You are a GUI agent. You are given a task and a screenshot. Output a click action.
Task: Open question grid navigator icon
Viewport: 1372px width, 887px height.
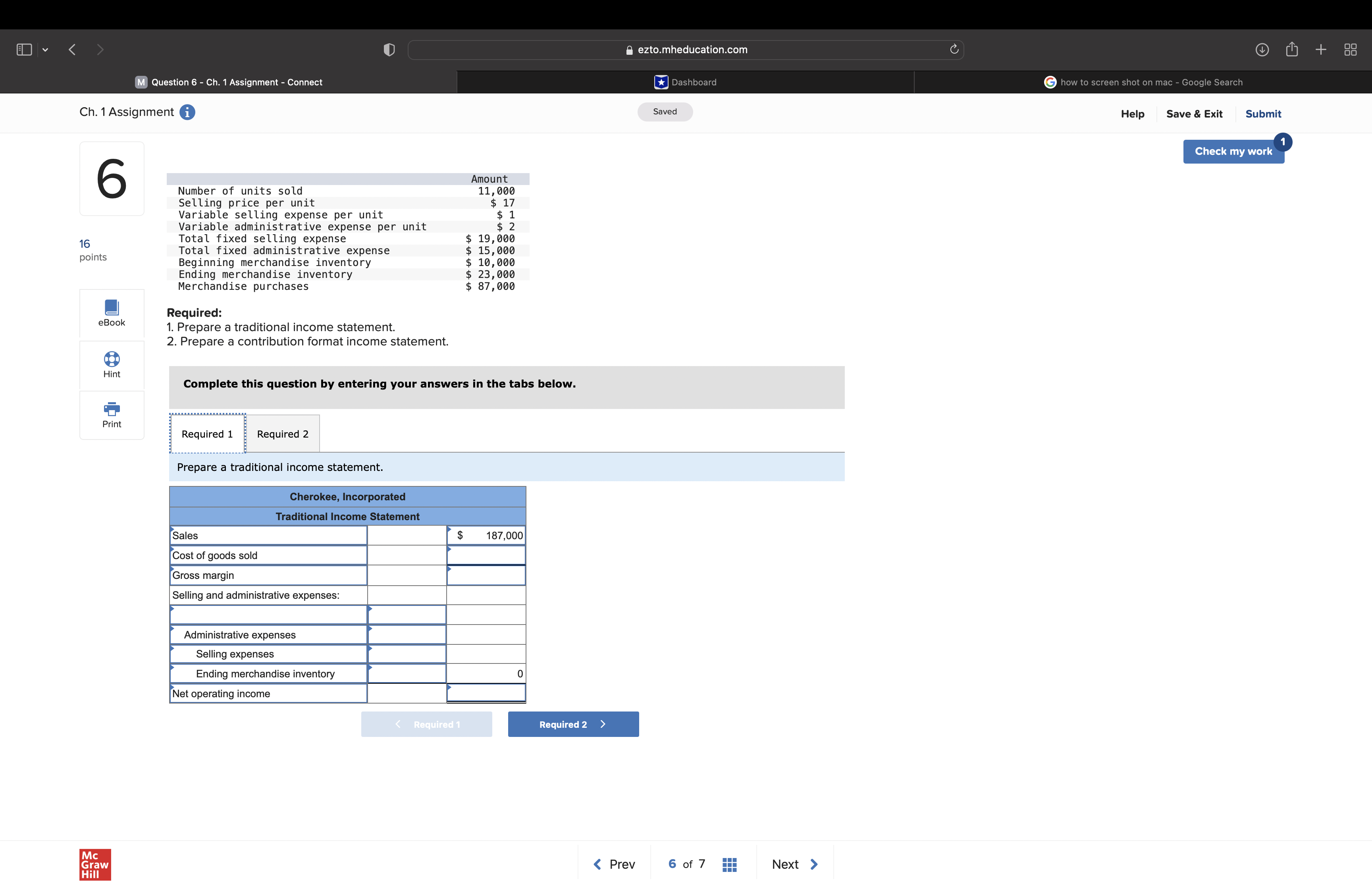point(729,864)
